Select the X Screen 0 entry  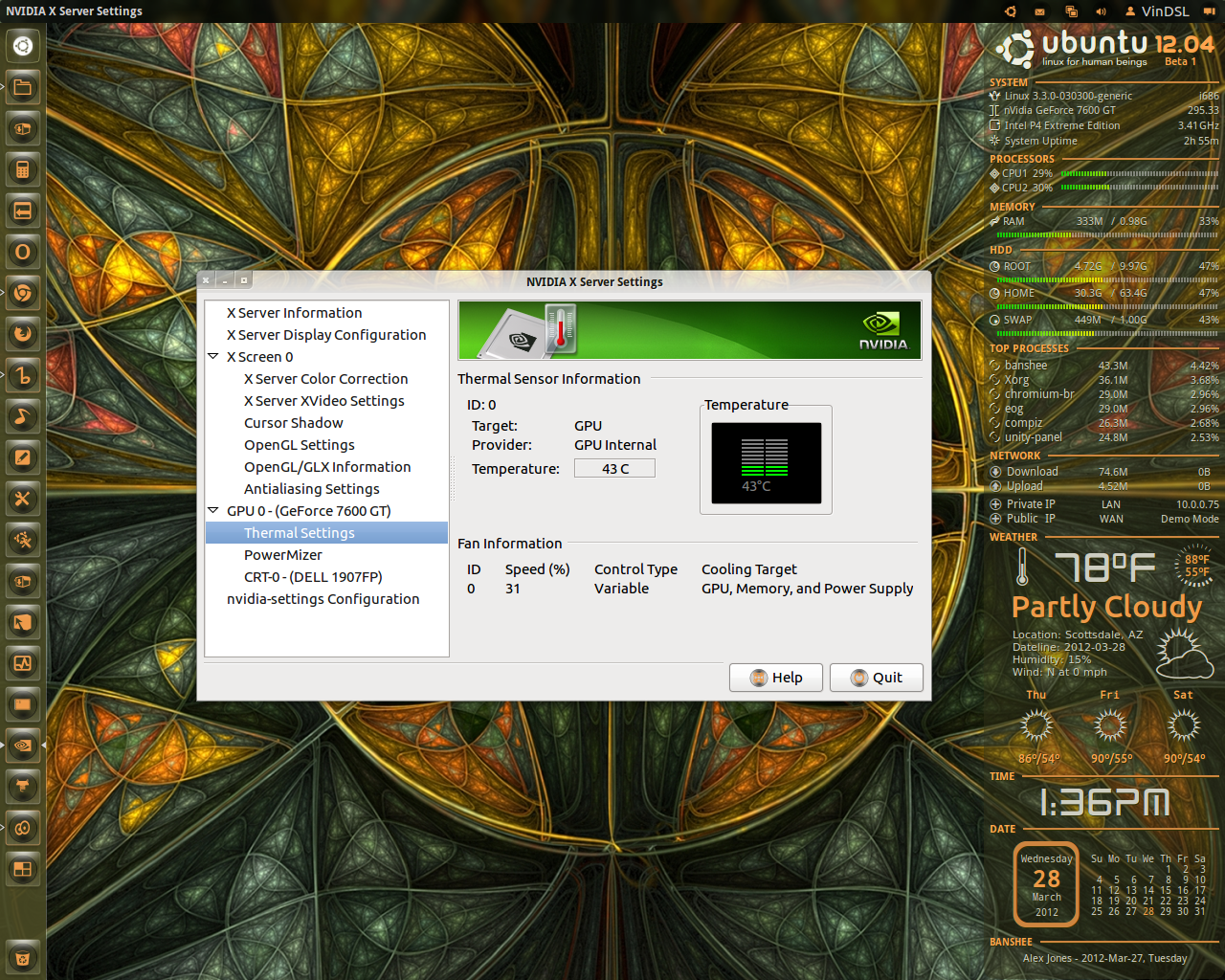tap(259, 357)
